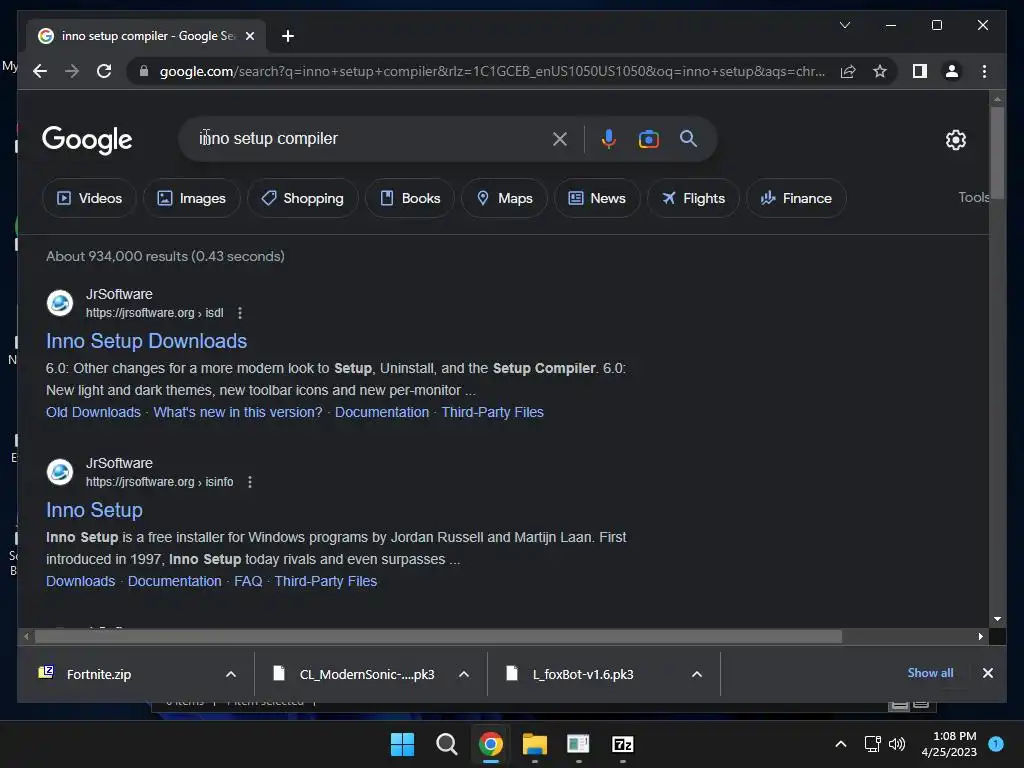Filter results to Flights
Screen dimensions: 1024x768
(693, 198)
